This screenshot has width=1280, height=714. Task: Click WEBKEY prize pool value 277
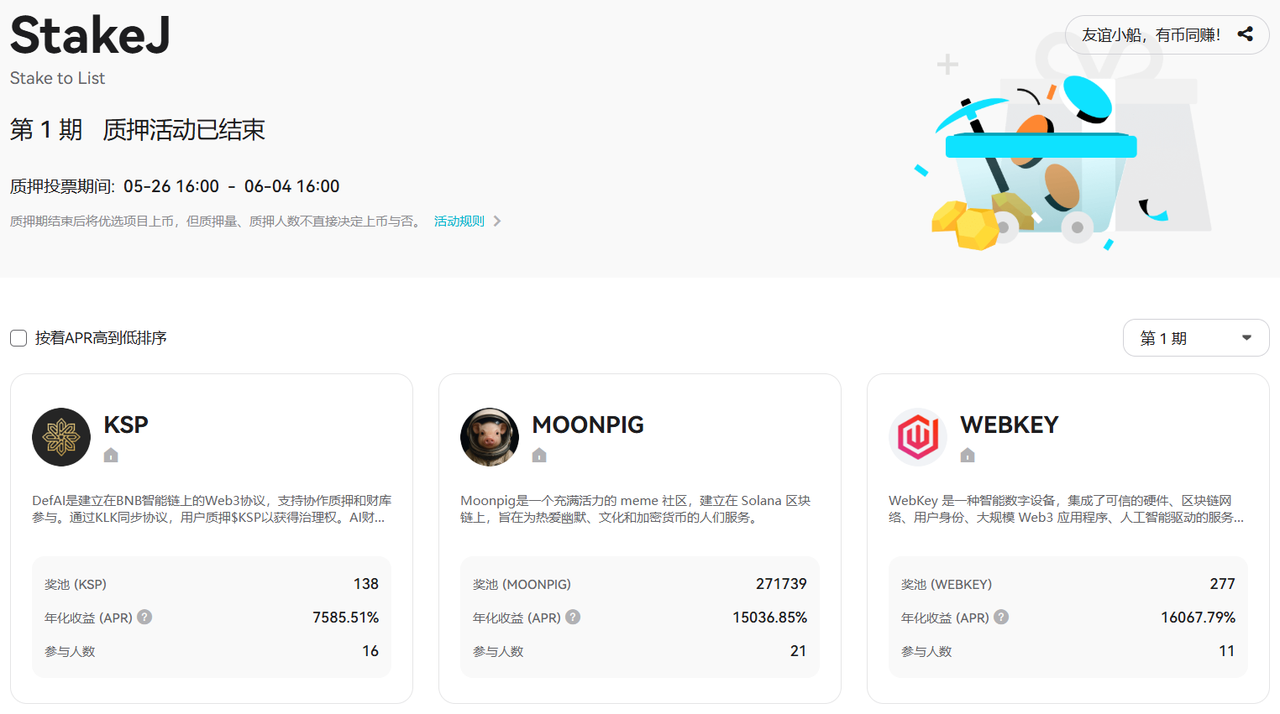[x=1222, y=584]
